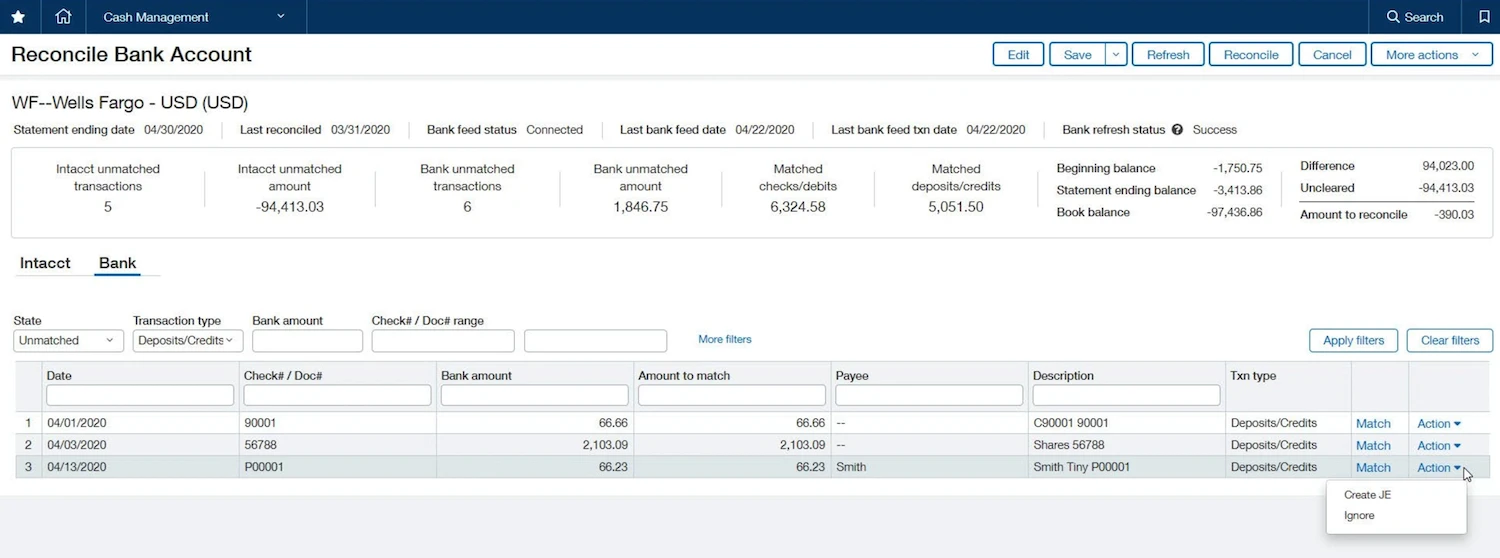Viewport: 1500px width, 558px height.
Task: Switch to the Bank tab
Action: (x=117, y=263)
